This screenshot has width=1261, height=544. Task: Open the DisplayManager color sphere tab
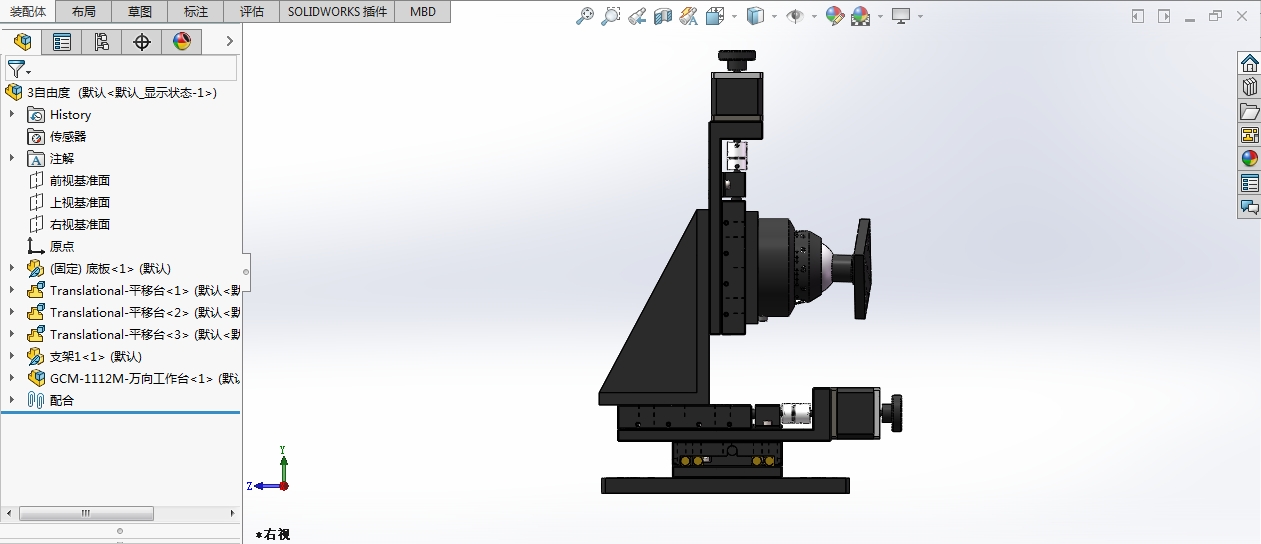181,42
